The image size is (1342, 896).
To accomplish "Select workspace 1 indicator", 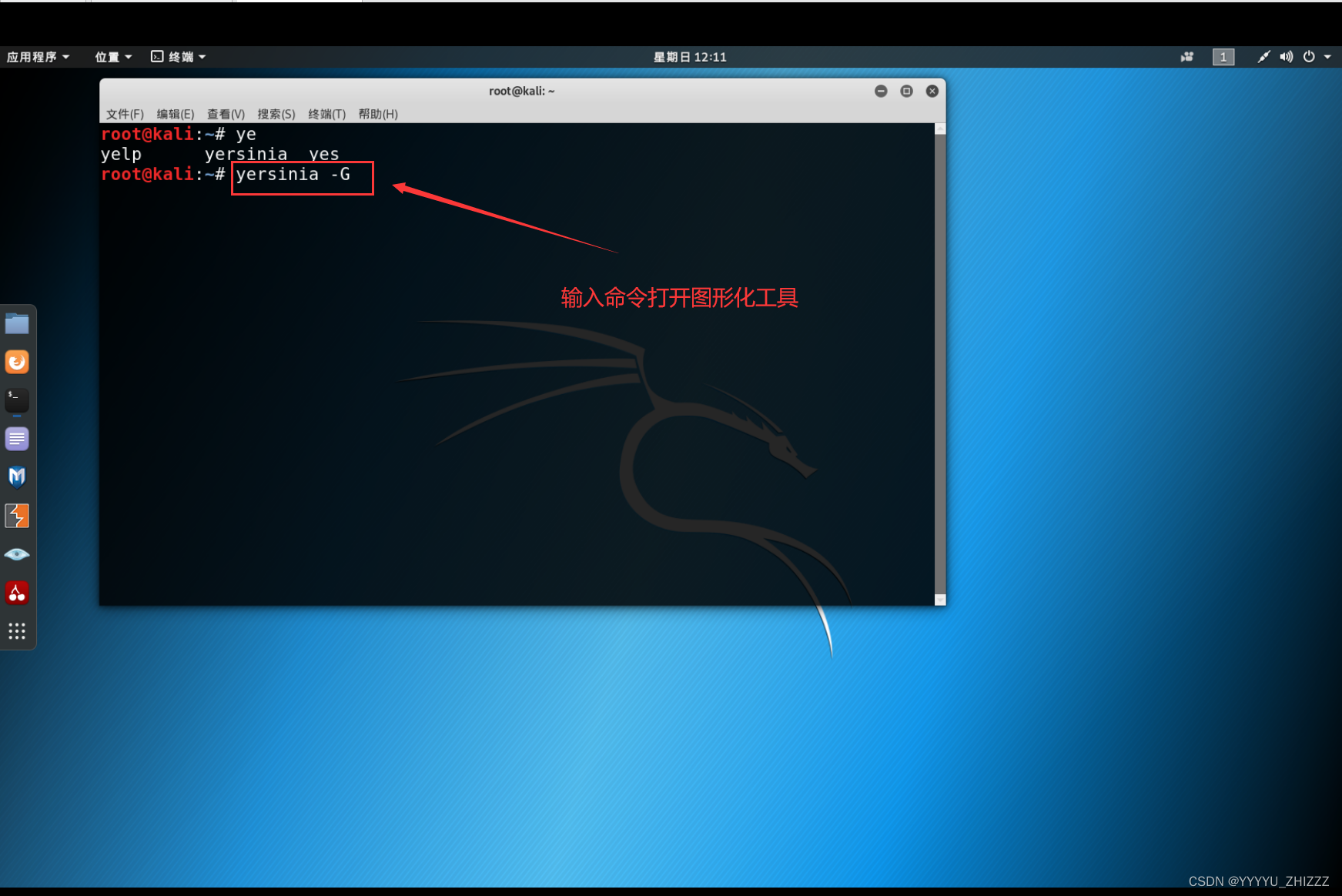I will (1223, 57).
